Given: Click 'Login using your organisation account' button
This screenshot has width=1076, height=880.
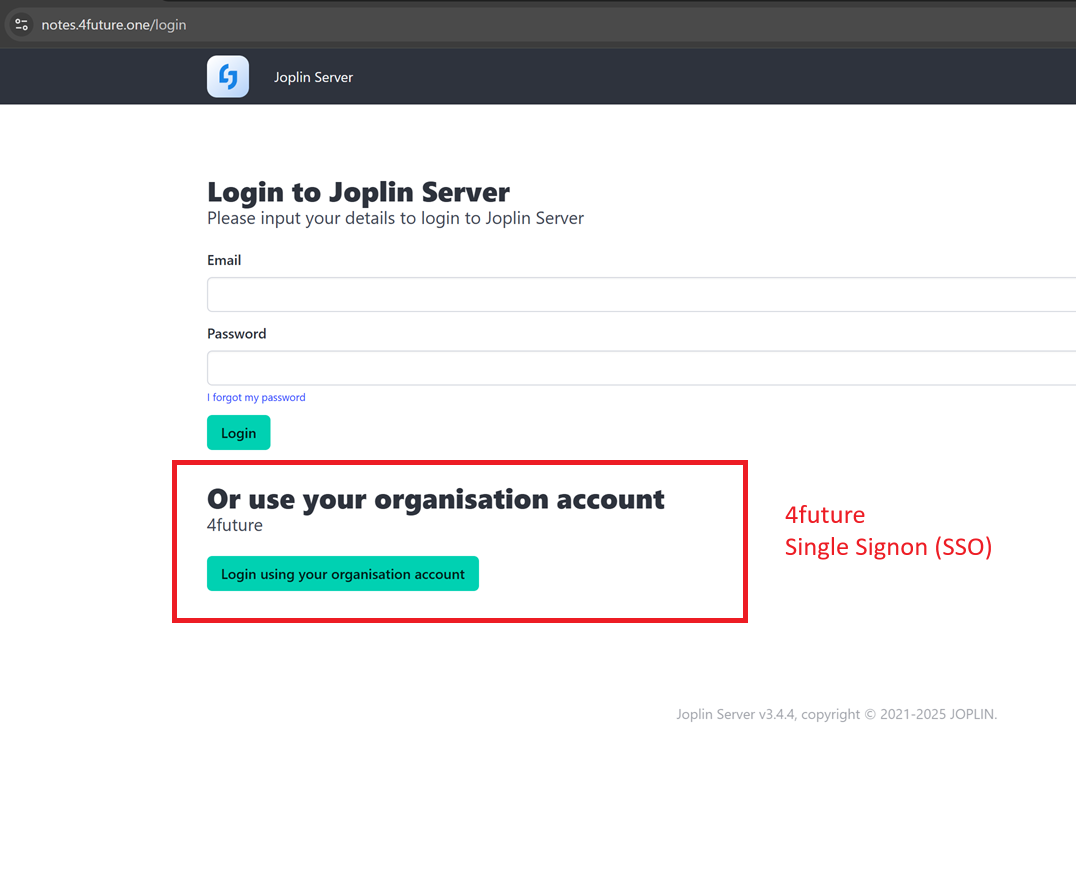Looking at the screenshot, I should [342, 574].
